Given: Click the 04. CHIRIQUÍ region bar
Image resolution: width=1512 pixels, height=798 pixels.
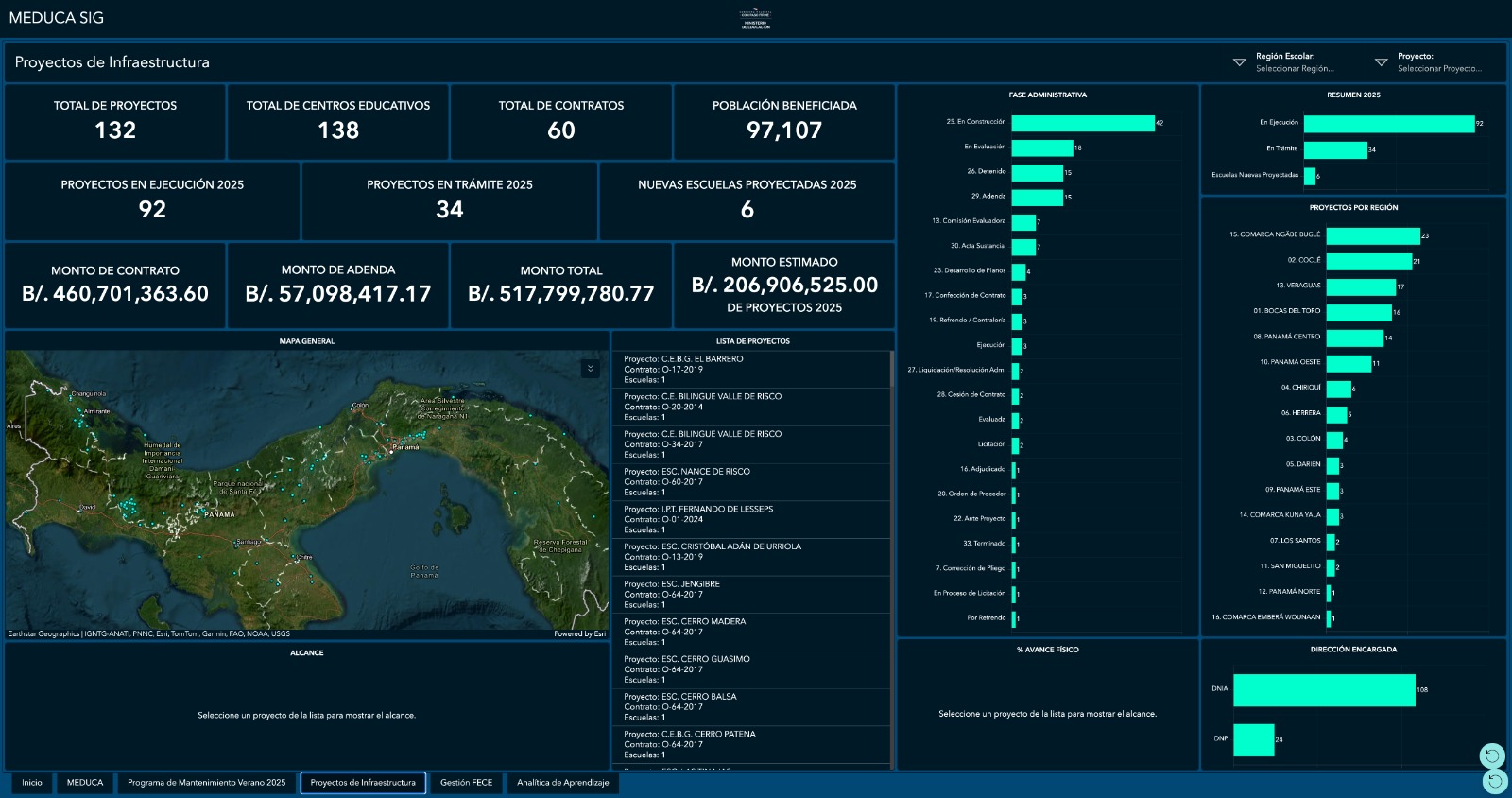Looking at the screenshot, I should pos(1339,389).
